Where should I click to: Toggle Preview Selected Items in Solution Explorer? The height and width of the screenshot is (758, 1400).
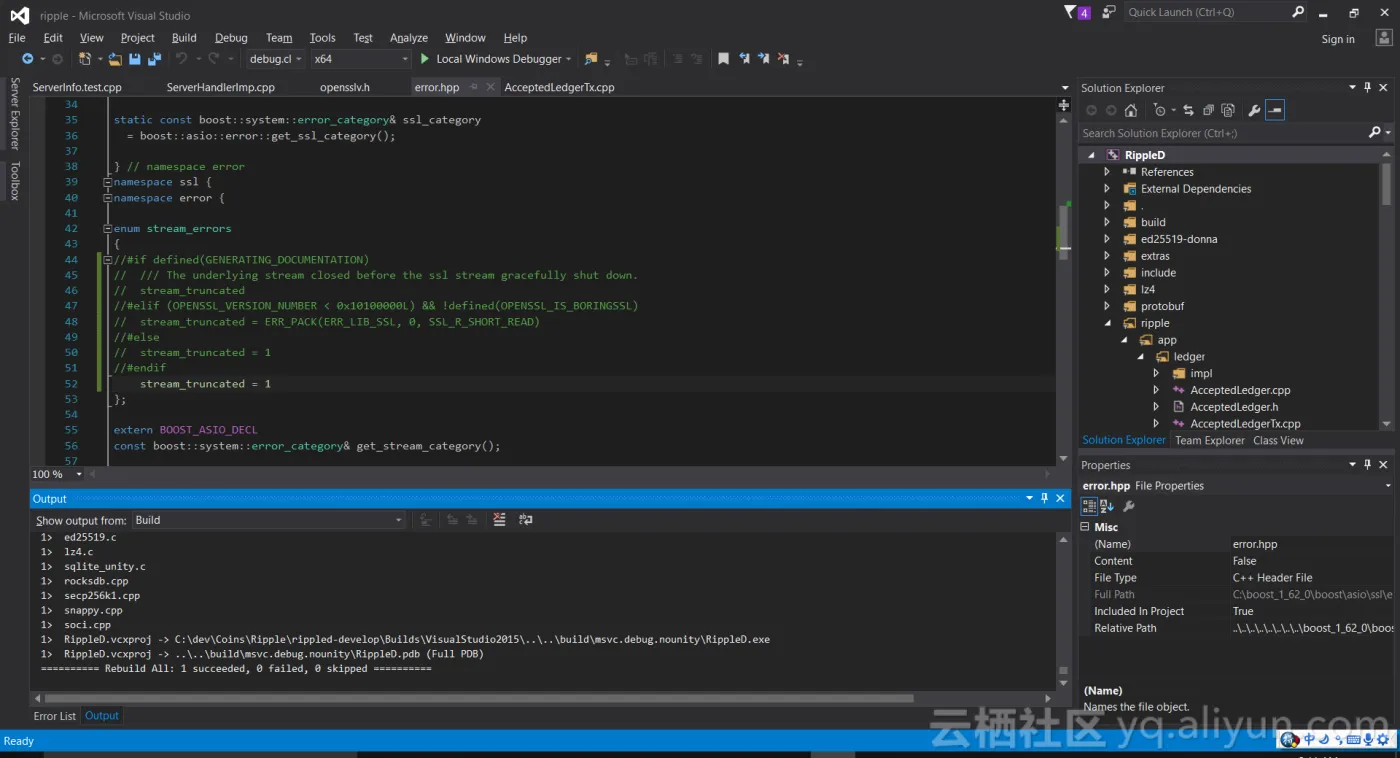point(1275,111)
